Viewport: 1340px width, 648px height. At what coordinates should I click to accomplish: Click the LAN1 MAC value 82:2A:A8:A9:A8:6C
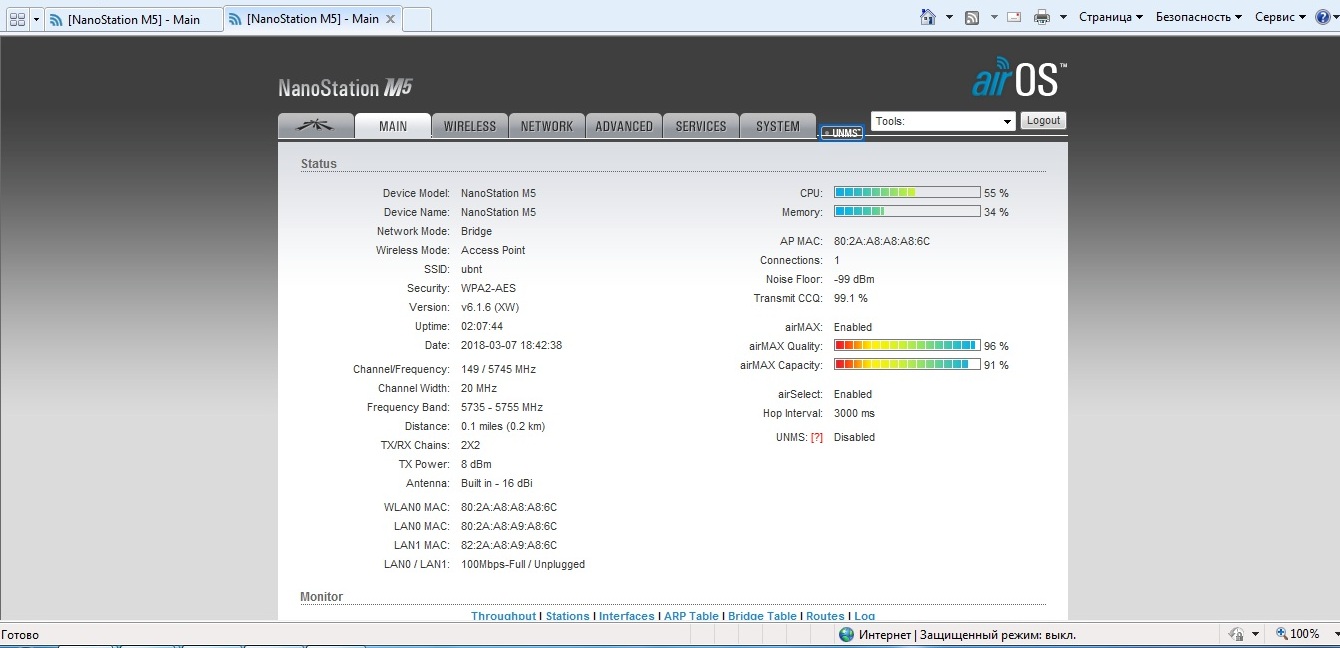coord(509,545)
